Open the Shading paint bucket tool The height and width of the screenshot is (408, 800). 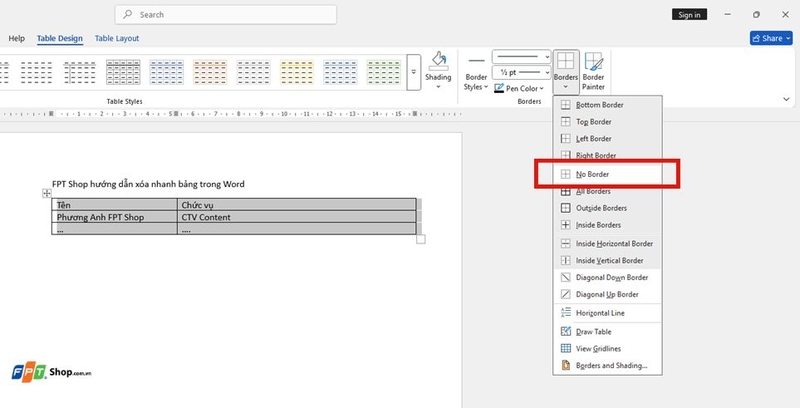point(438,70)
